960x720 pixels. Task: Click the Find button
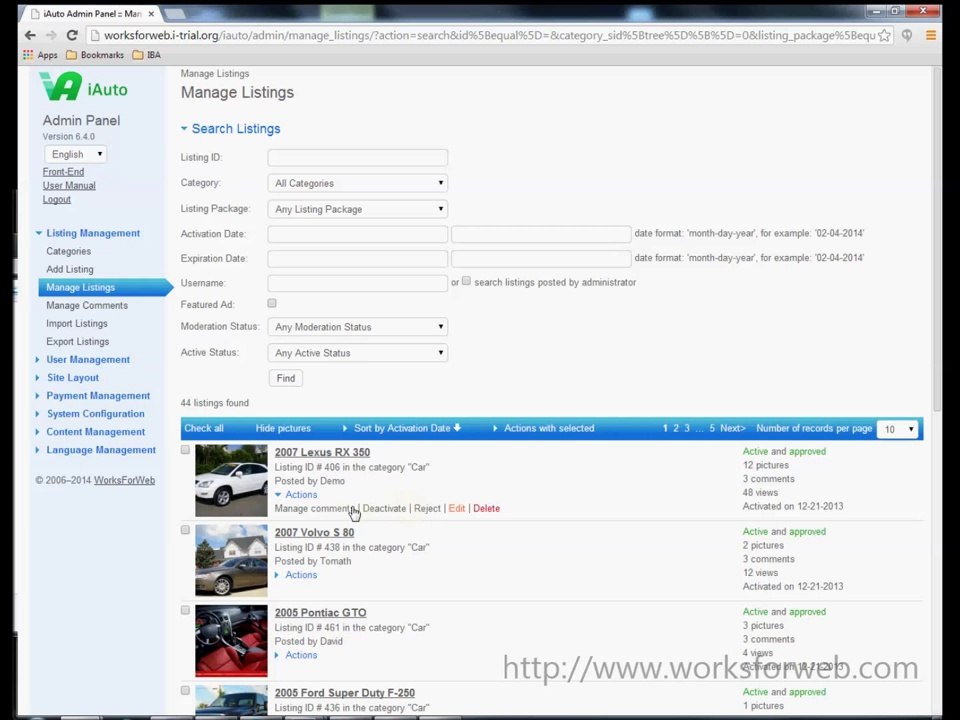click(286, 378)
